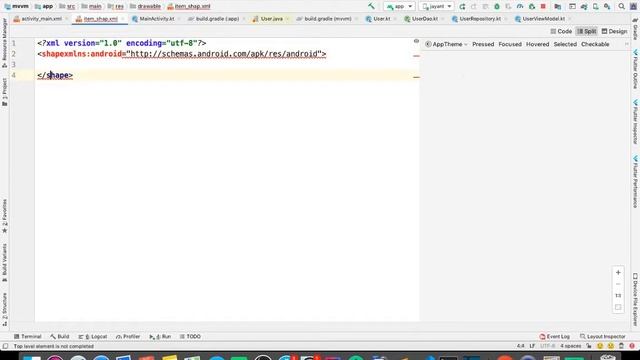Toggle the Focused state in preview
The height and width of the screenshot is (360, 640).
(x=510, y=44)
